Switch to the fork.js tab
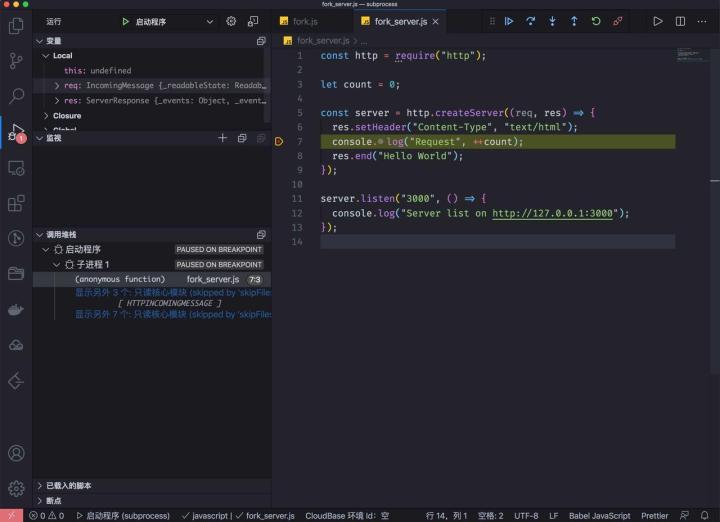 (x=305, y=21)
